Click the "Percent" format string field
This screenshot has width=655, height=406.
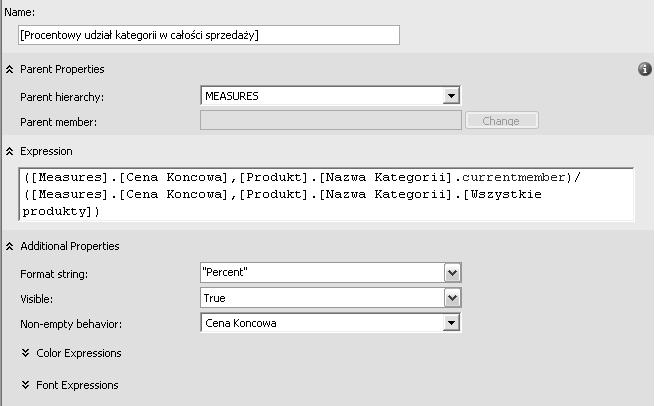(322, 273)
